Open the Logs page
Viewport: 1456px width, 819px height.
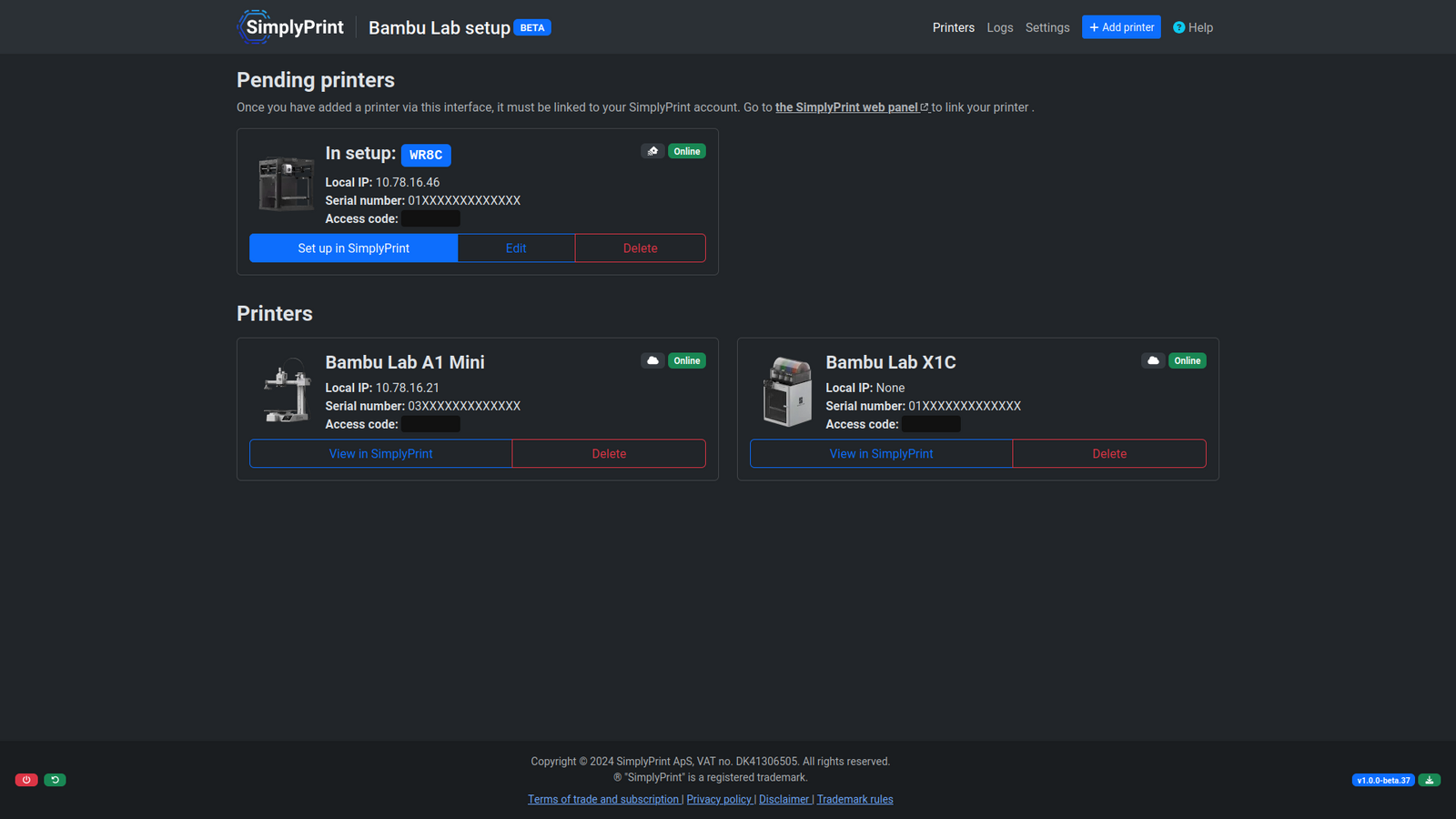coord(999,27)
